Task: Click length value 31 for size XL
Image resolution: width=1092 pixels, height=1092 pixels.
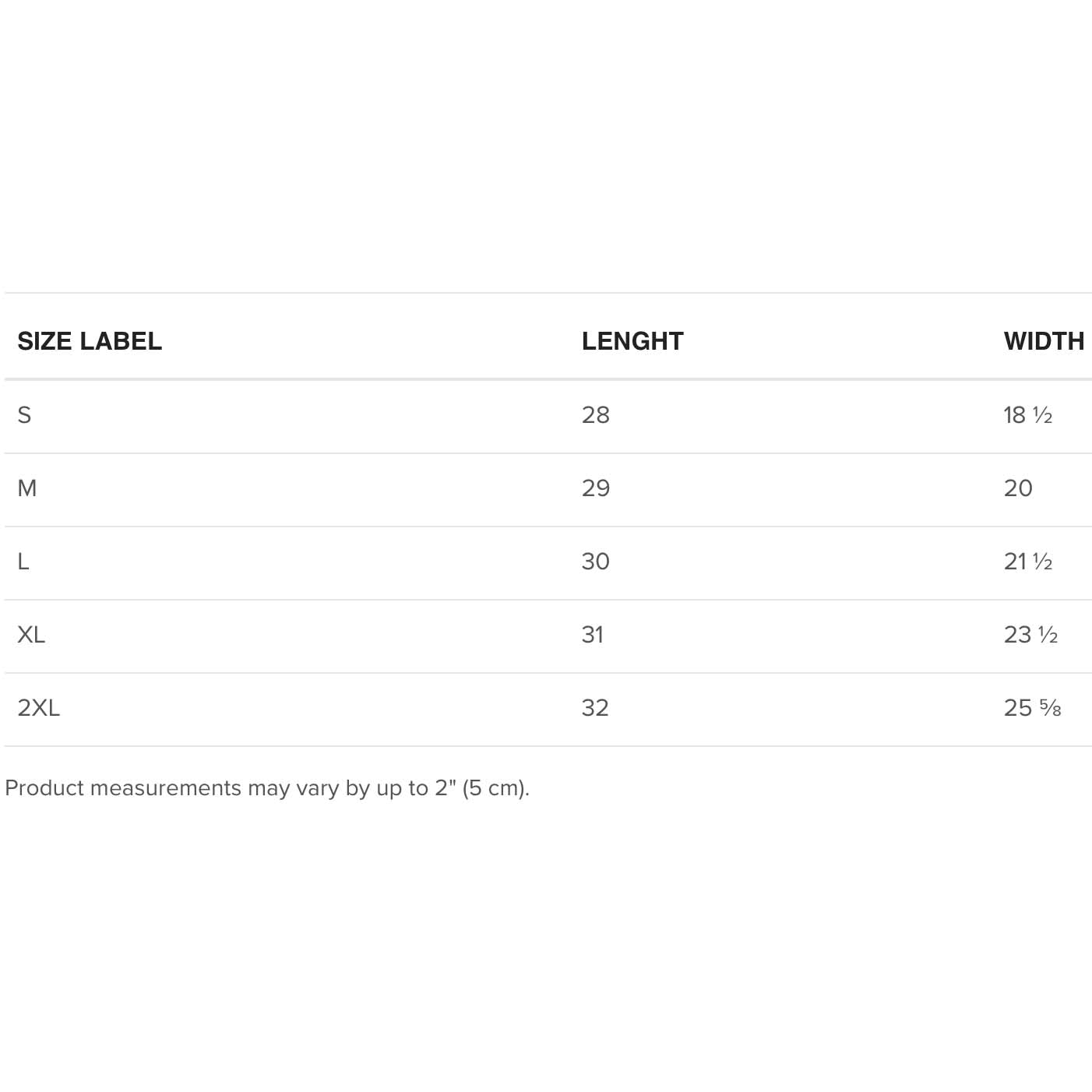Action: click(592, 635)
